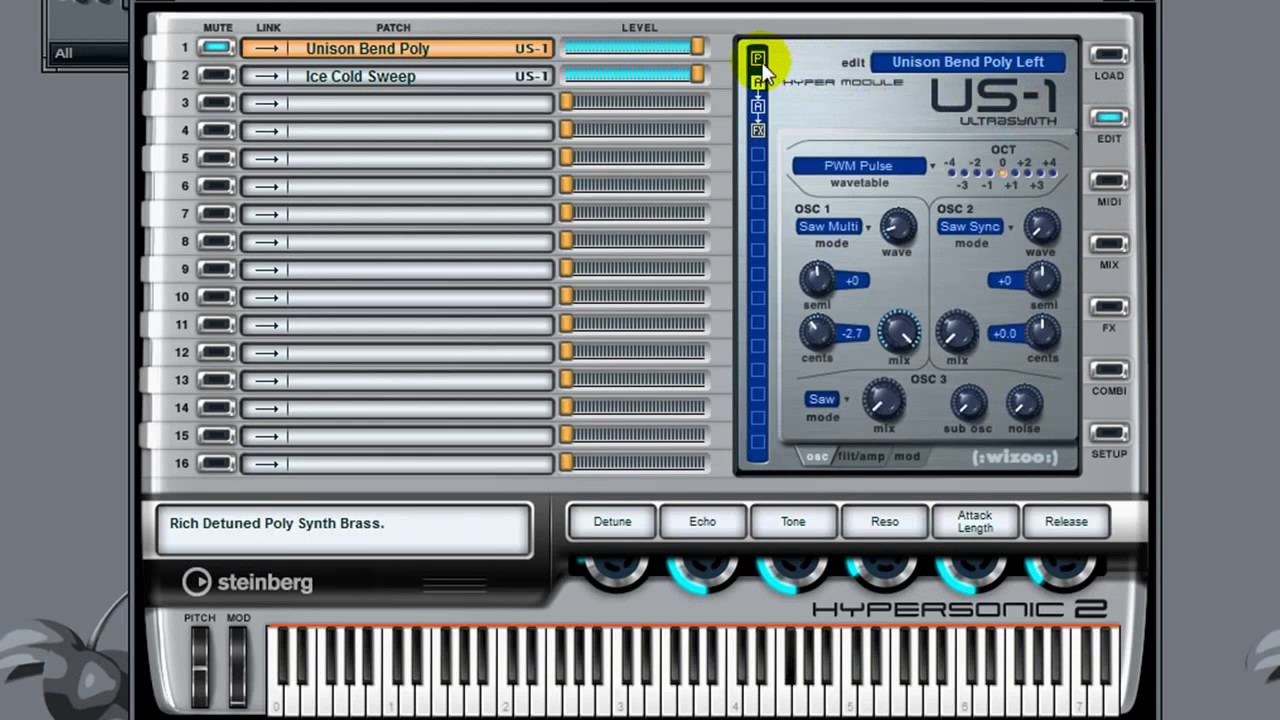Switch to the mod tab

tap(907, 457)
